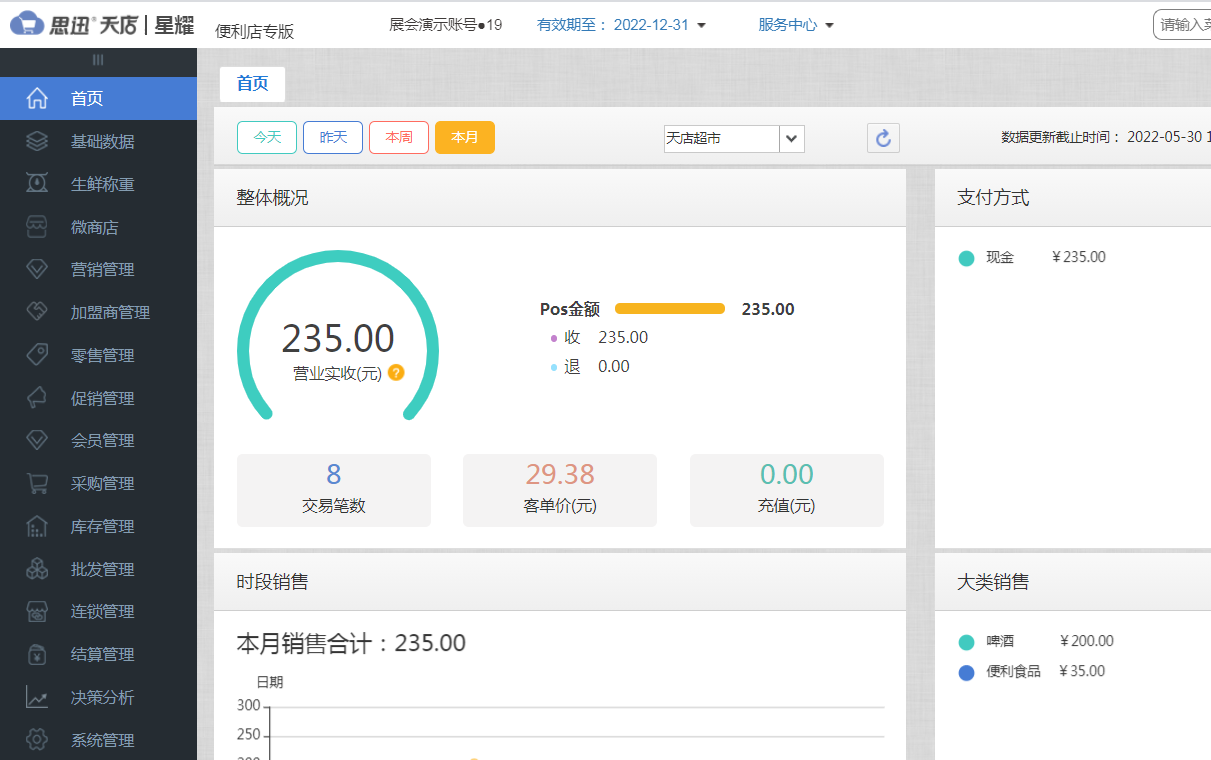
Task: Click the shopping cart icon beside 采购管理
Action: pos(37,483)
